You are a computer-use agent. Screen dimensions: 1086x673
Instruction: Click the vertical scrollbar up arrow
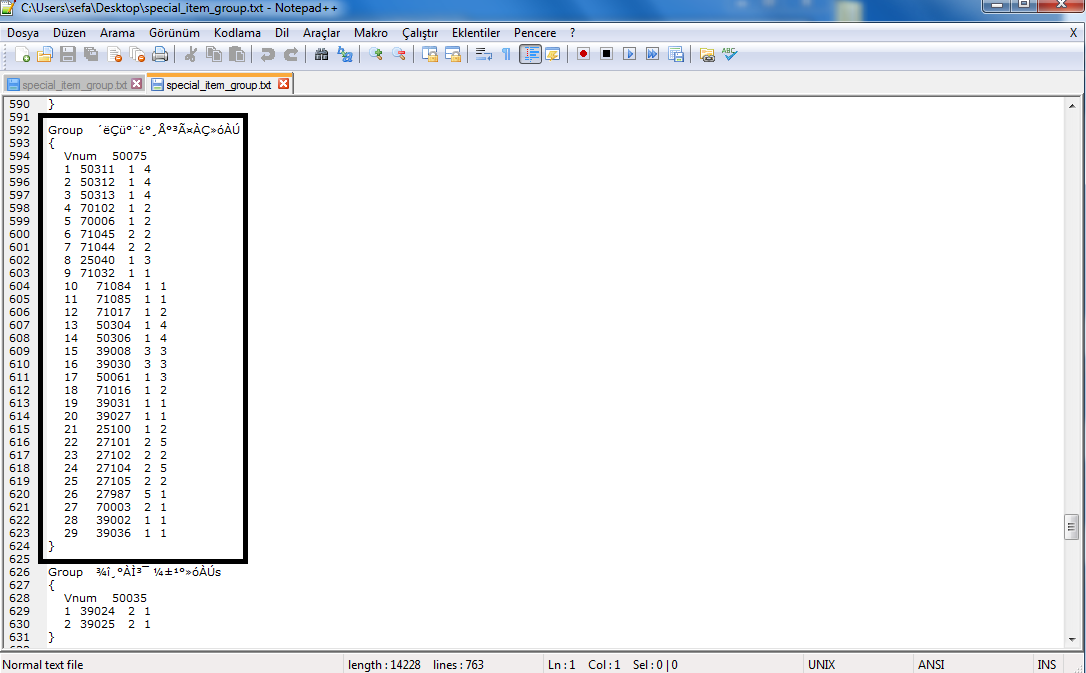[1071, 106]
